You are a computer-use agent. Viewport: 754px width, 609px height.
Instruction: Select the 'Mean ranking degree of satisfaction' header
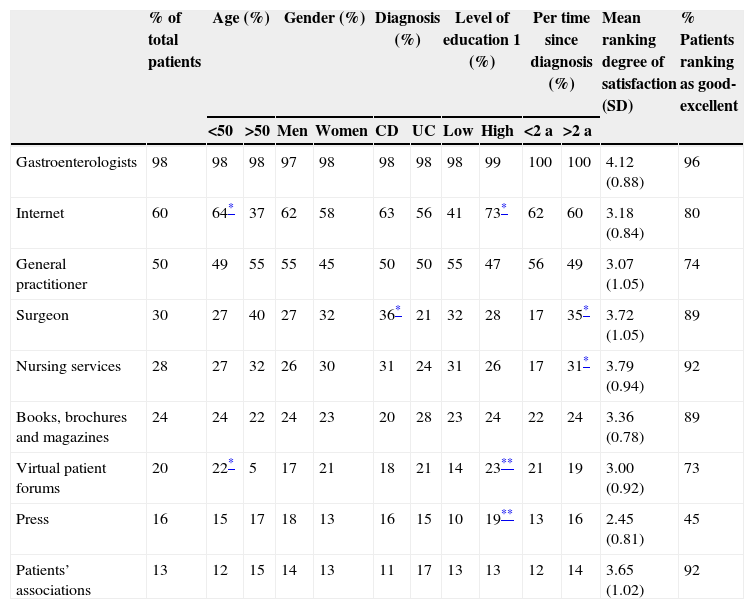pyautogui.click(x=638, y=61)
